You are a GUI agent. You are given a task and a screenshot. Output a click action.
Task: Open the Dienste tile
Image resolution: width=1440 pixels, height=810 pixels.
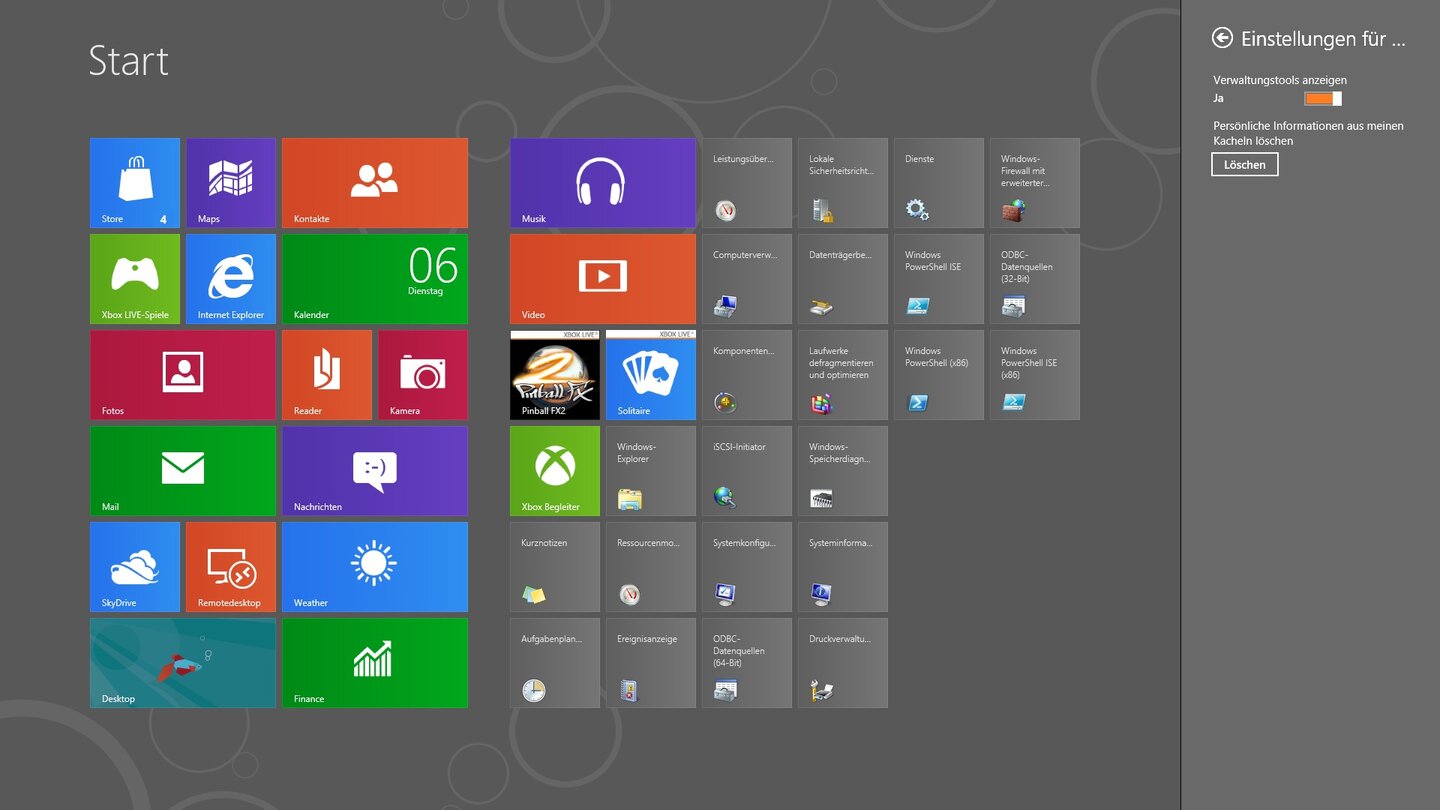(x=939, y=183)
